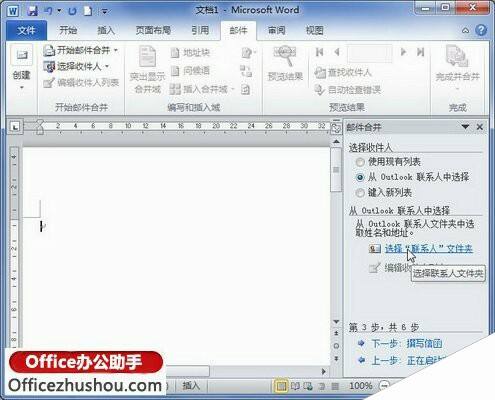
Task: Select 从 Outlook 联系人中选择 radio button
Action: click(x=360, y=177)
